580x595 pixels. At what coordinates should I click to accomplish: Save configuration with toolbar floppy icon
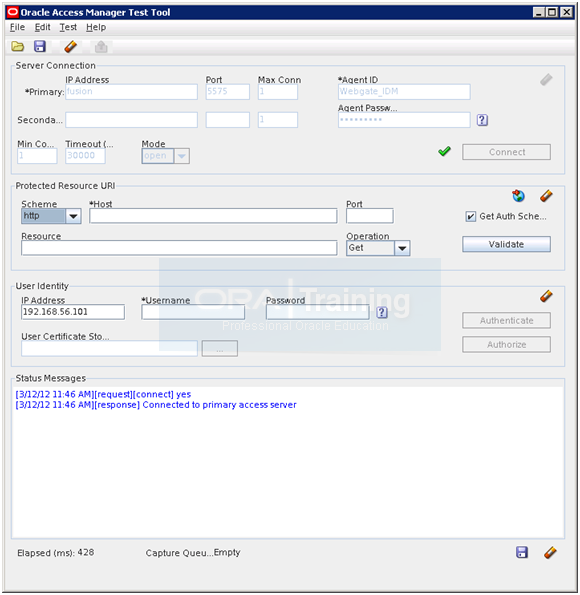(x=40, y=46)
